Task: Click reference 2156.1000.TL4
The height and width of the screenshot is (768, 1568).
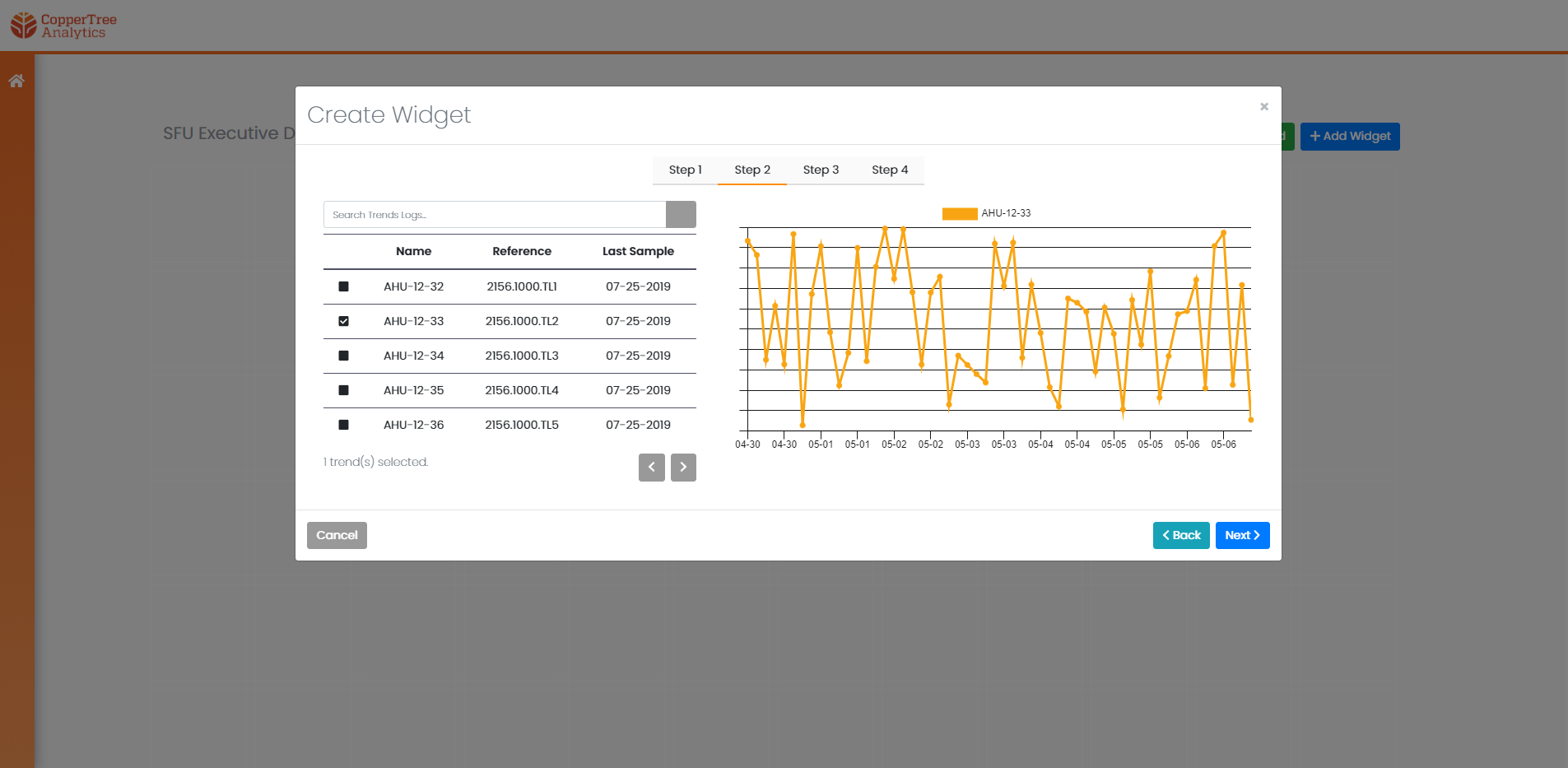Action: (522, 390)
